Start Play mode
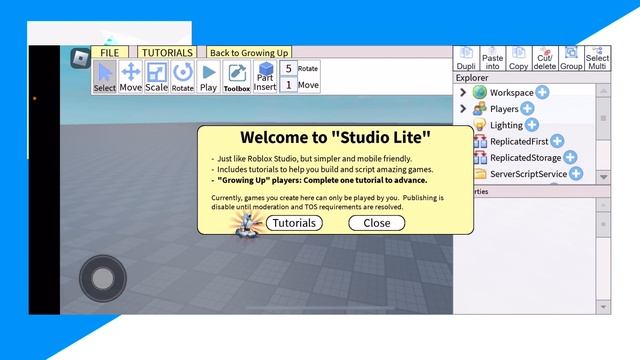This screenshot has width=640, height=360. click(x=208, y=77)
